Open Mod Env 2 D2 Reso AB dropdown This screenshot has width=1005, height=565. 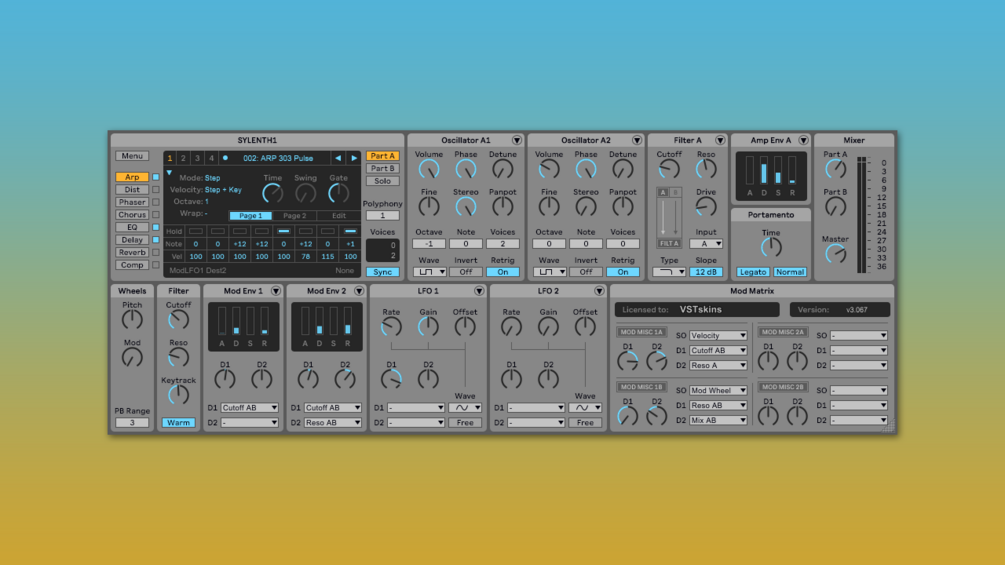click(333, 423)
